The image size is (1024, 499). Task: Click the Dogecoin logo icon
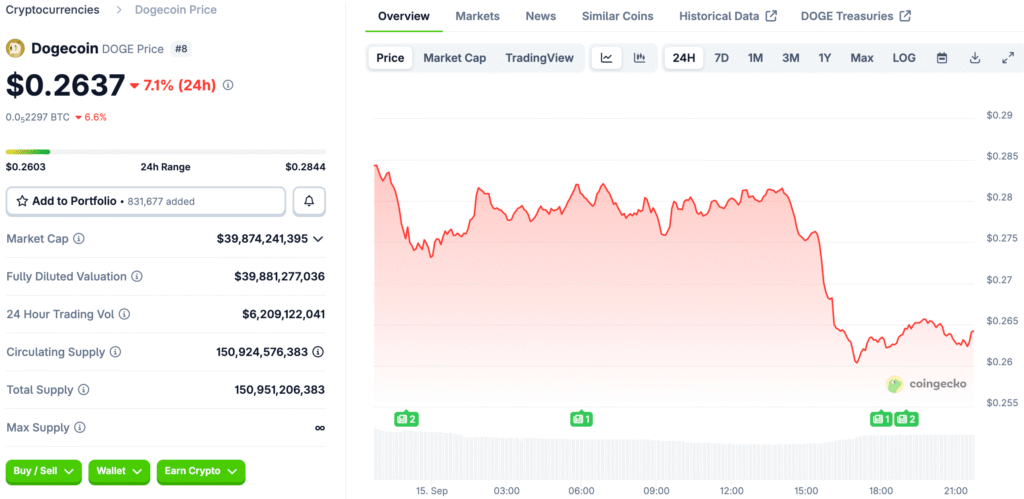coord(15,48)
